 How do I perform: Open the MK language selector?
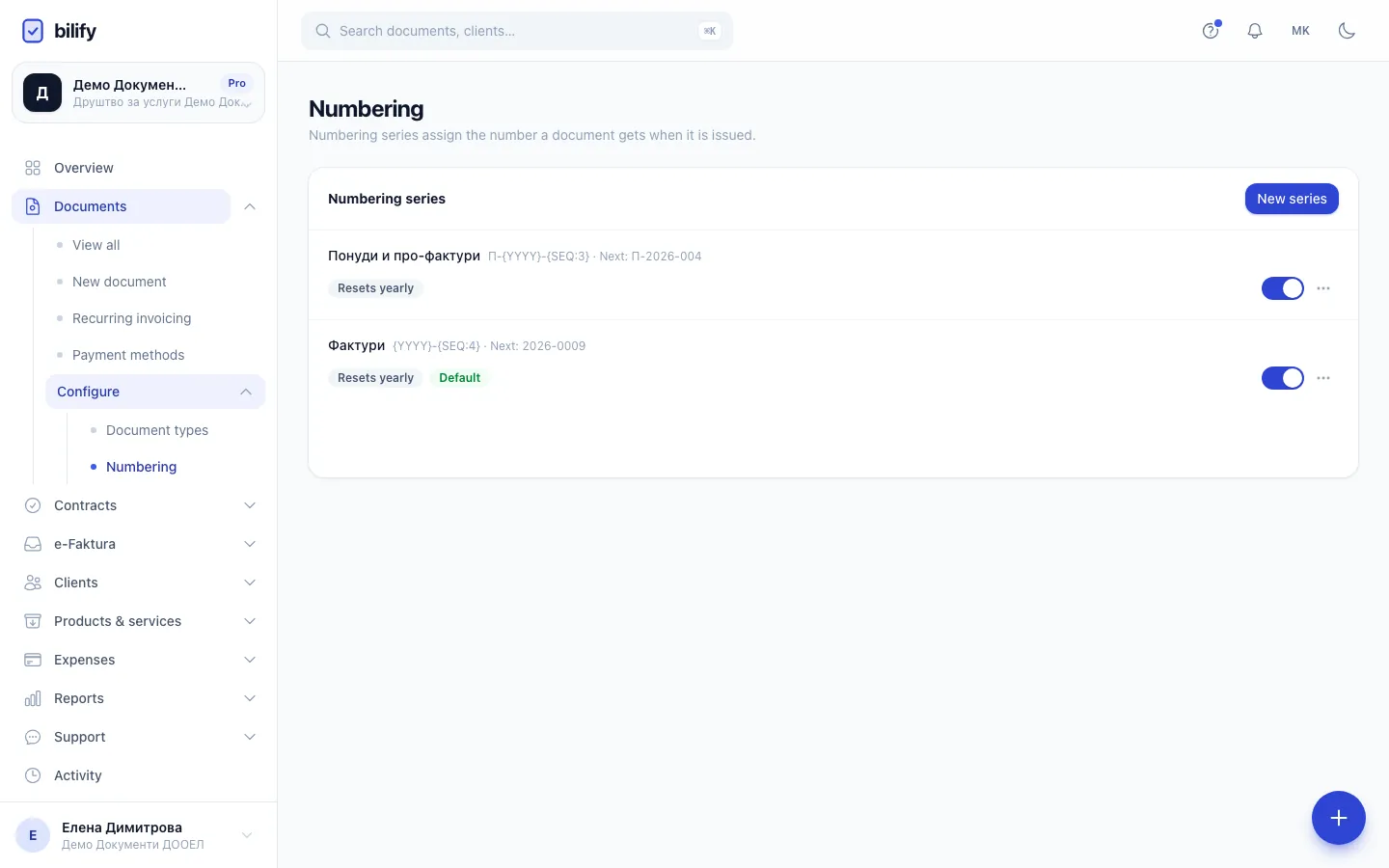(x=1300, y=31)
